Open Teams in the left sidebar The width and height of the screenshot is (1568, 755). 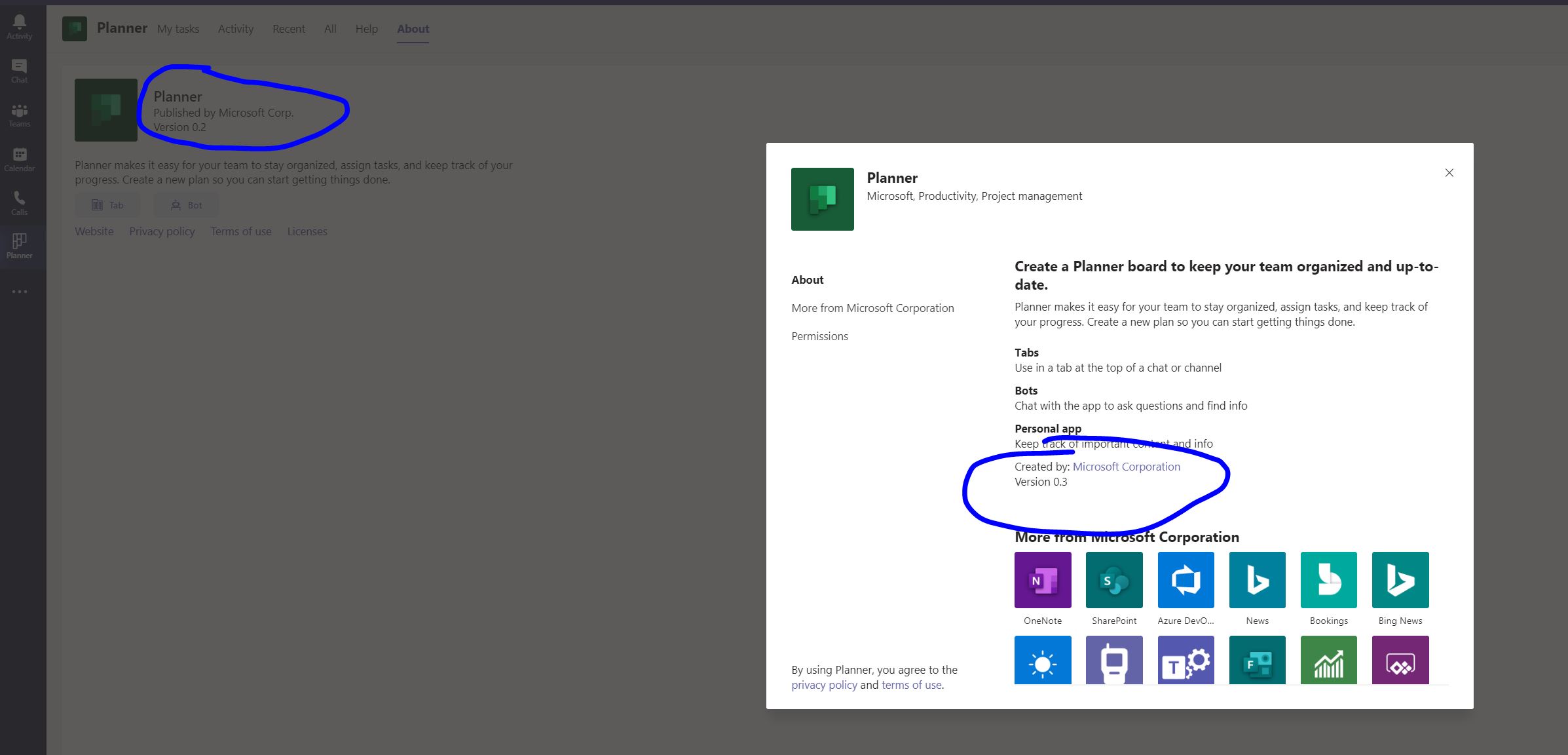click(19, 115)
